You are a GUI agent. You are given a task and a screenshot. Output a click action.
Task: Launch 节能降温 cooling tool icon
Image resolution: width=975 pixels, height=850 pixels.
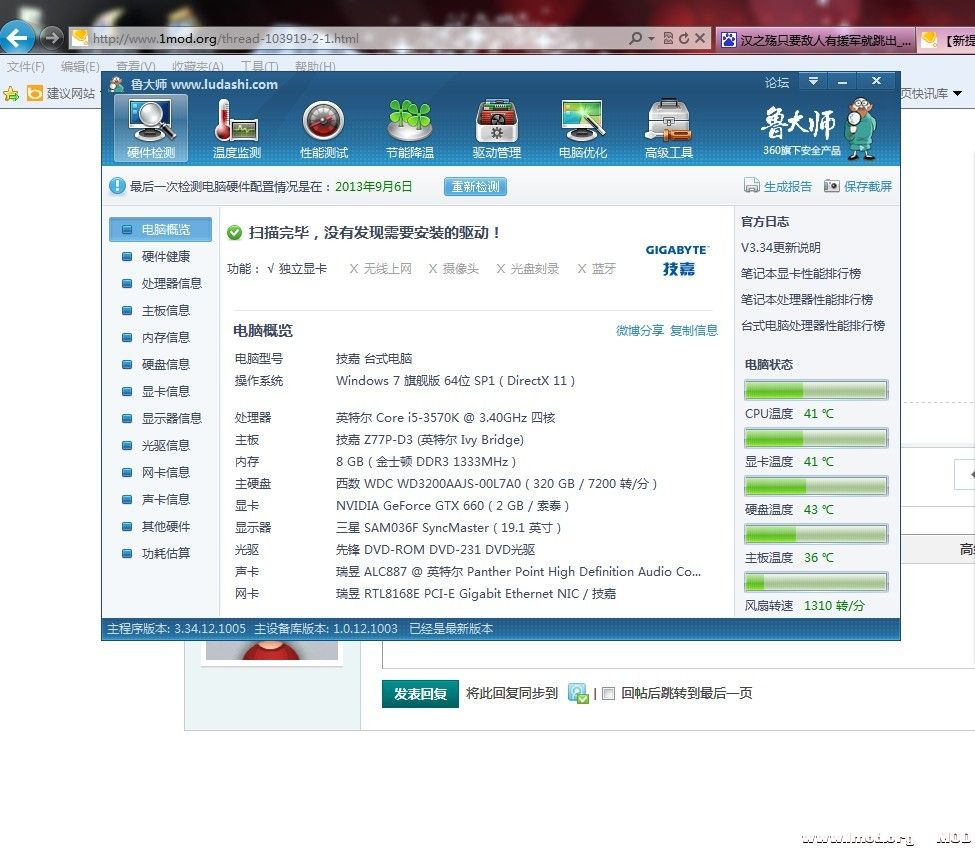pos(410,126)
